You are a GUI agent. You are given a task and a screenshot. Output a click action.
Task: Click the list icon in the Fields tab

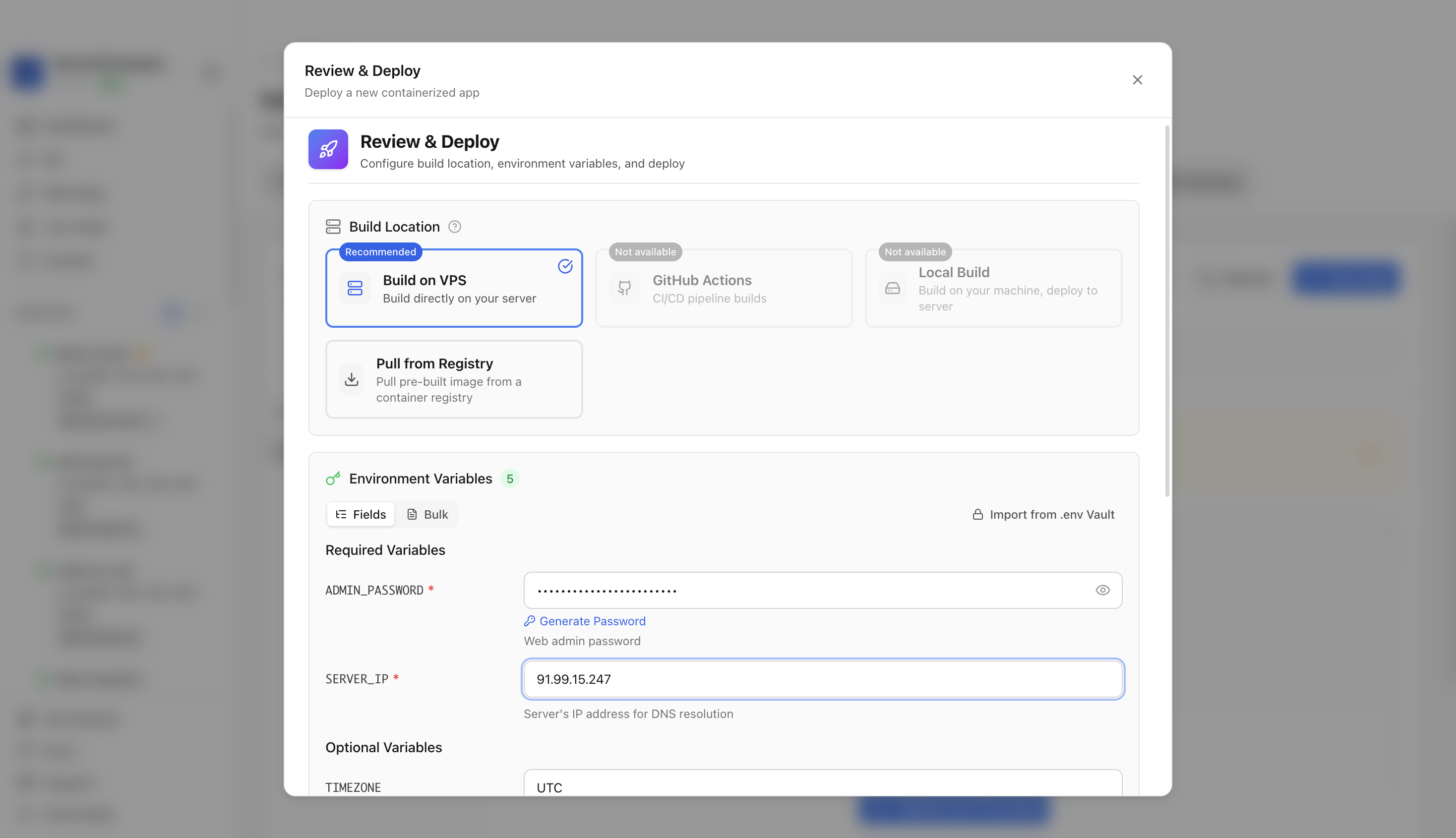coord(341,515)
